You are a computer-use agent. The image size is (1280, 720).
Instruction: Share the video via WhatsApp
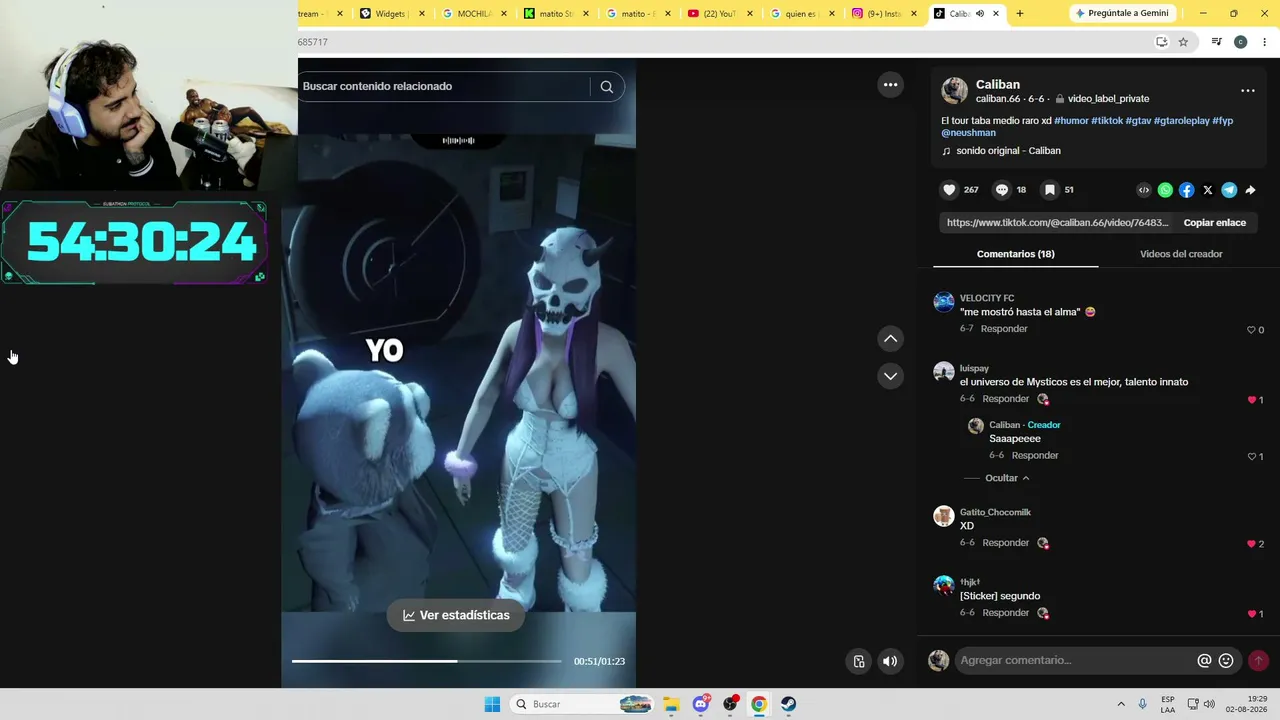(x=1165, y=190)
